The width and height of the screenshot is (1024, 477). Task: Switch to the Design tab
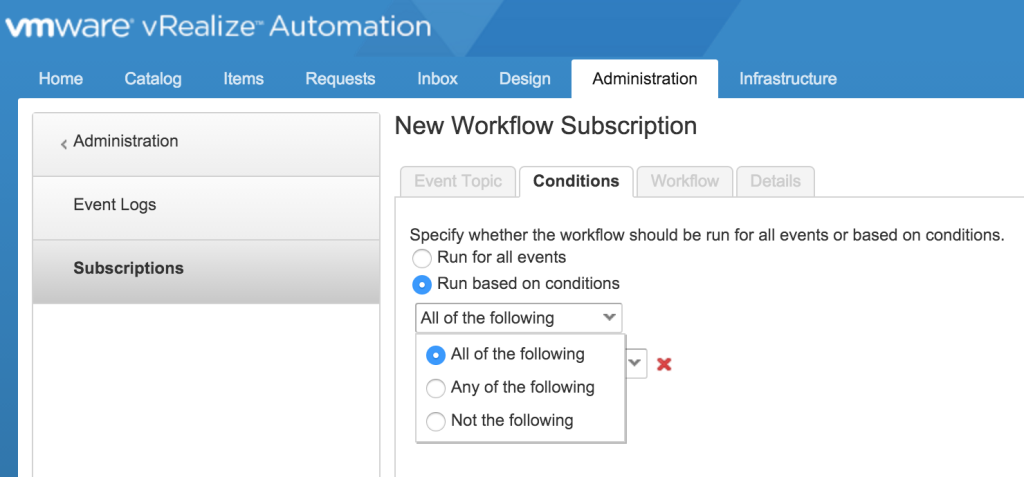(x=525, y=79)
